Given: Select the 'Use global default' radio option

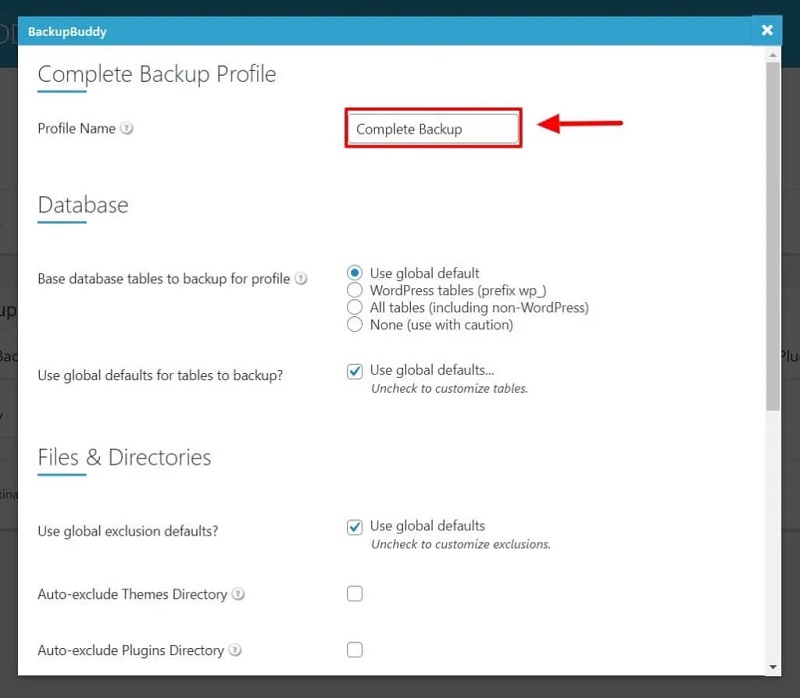Looking at the screenshot, I should click(355, 273).
